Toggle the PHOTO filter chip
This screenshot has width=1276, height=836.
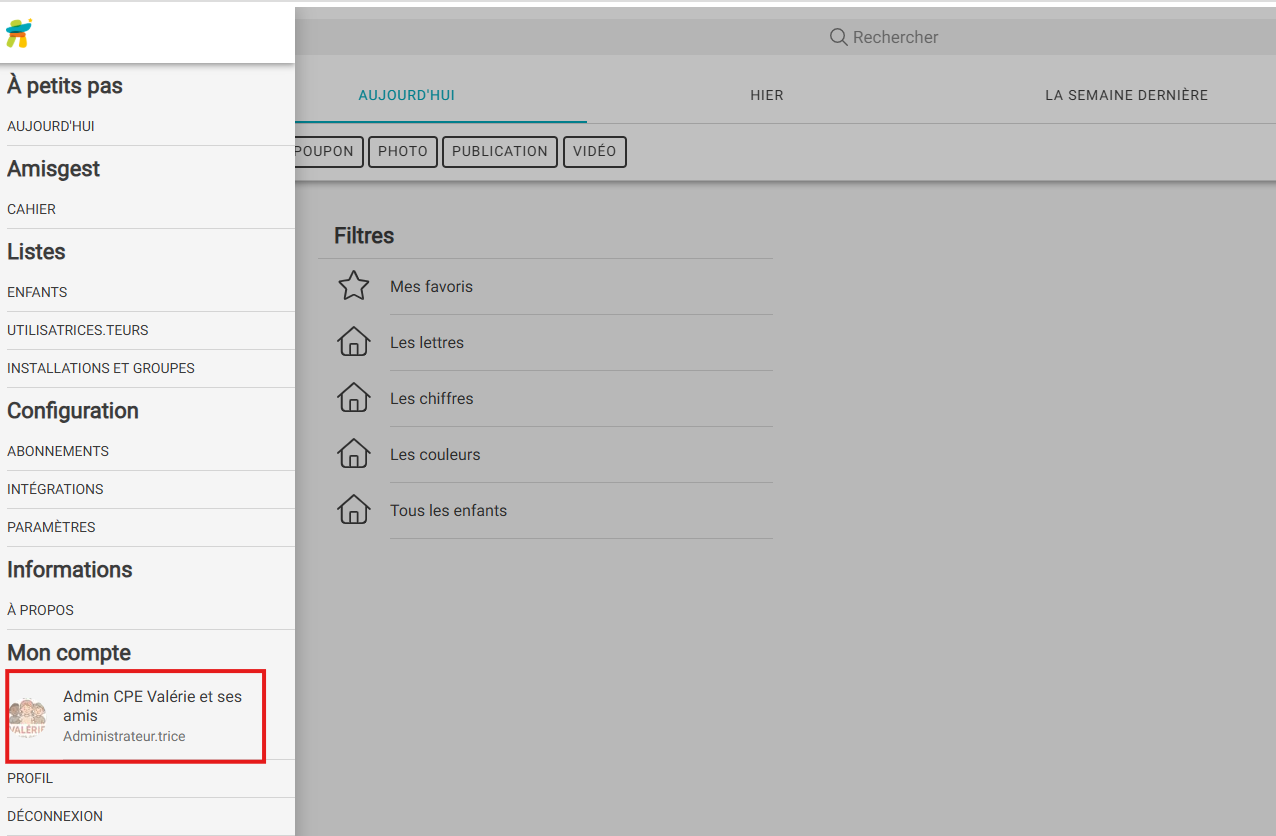[x=403, y=152]
